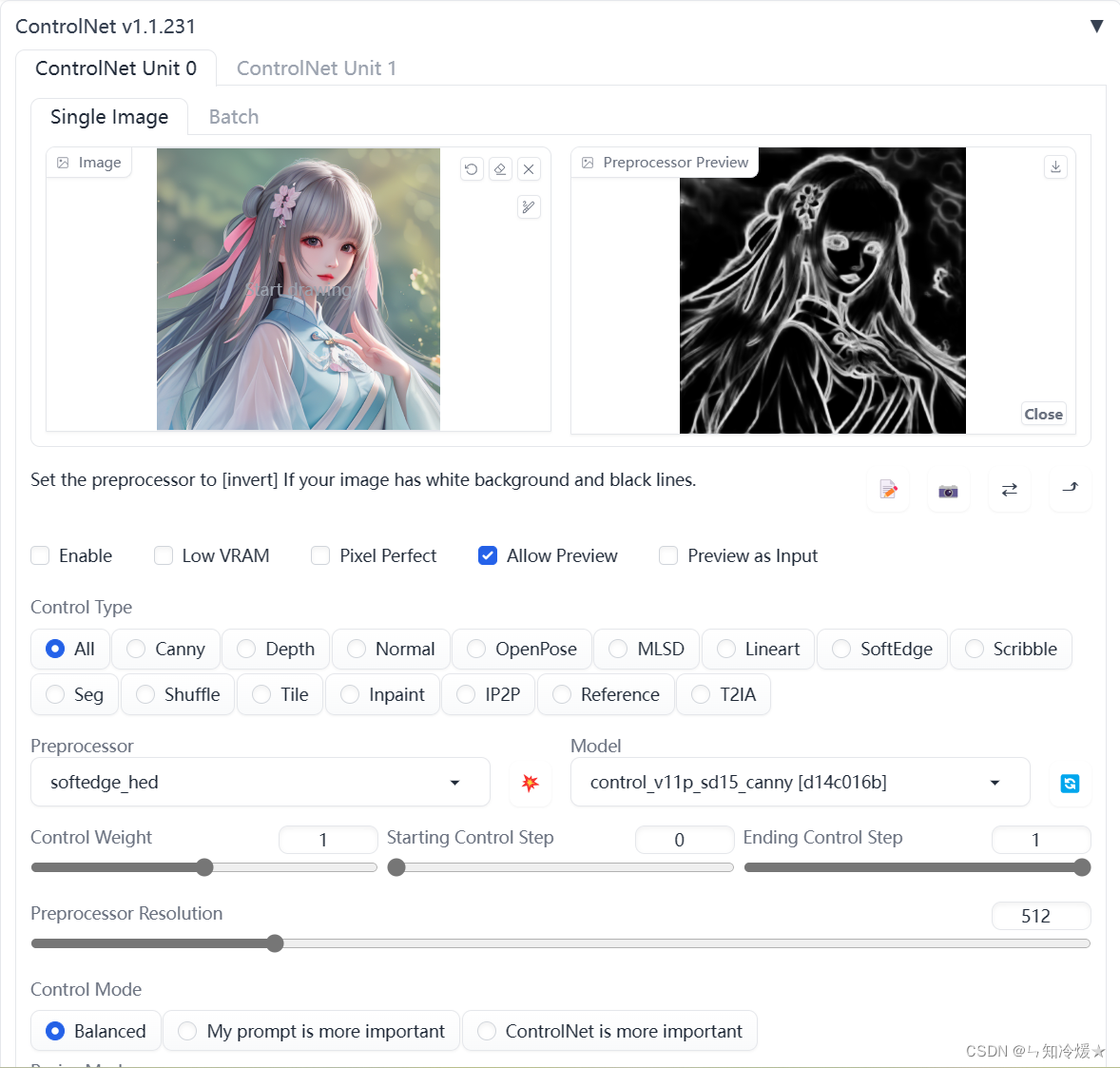
Task: Remove the uploaded image with X icon
Action: pyautogui.click(x=529, y=169)
